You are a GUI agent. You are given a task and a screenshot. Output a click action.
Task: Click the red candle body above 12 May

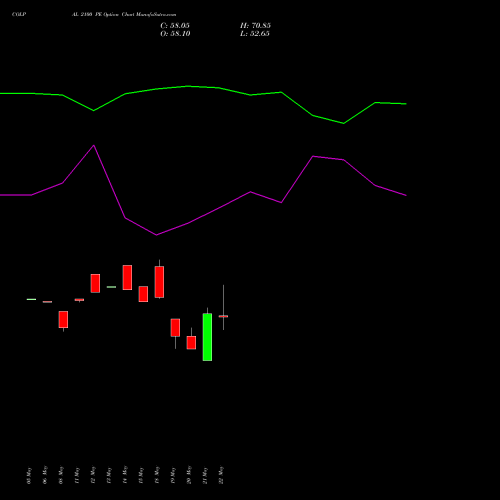point(95,283)
